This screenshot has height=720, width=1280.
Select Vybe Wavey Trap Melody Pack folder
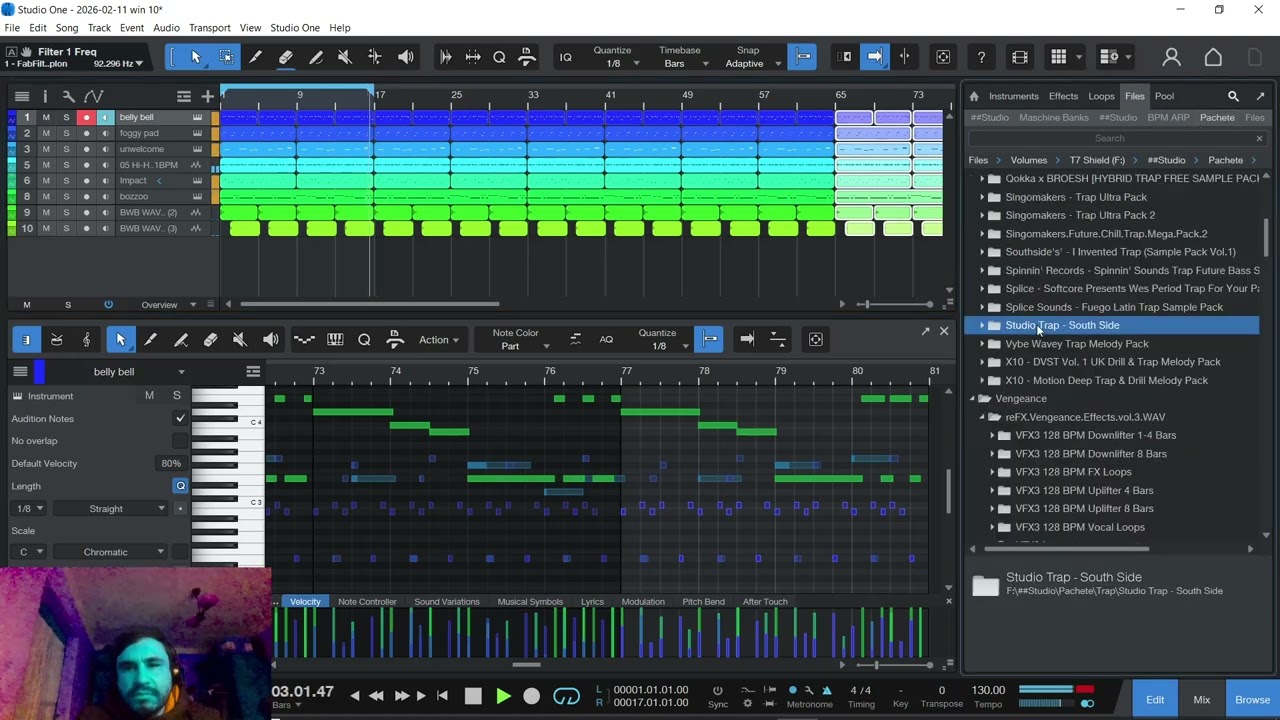[x=1077, y=344]
